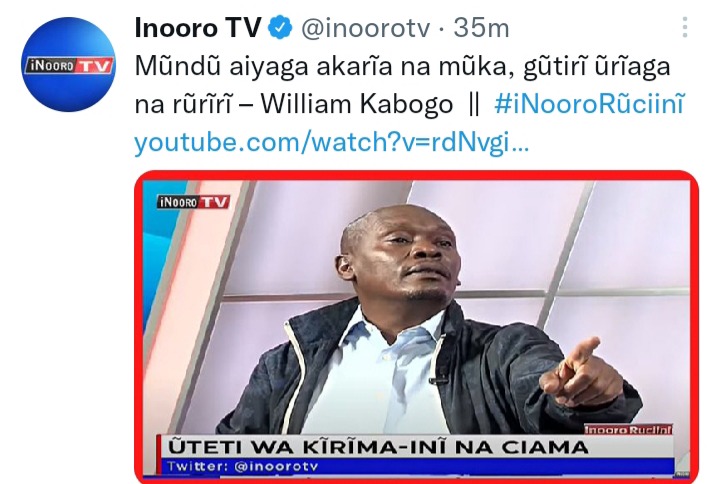The width and height of the screenshot is (720, 484).
Task: Open the Inooro TV display name
Action: point(198,28)
